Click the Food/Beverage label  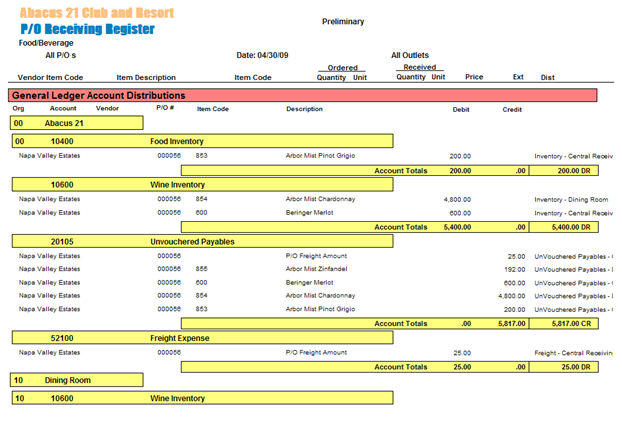[44, 43]
